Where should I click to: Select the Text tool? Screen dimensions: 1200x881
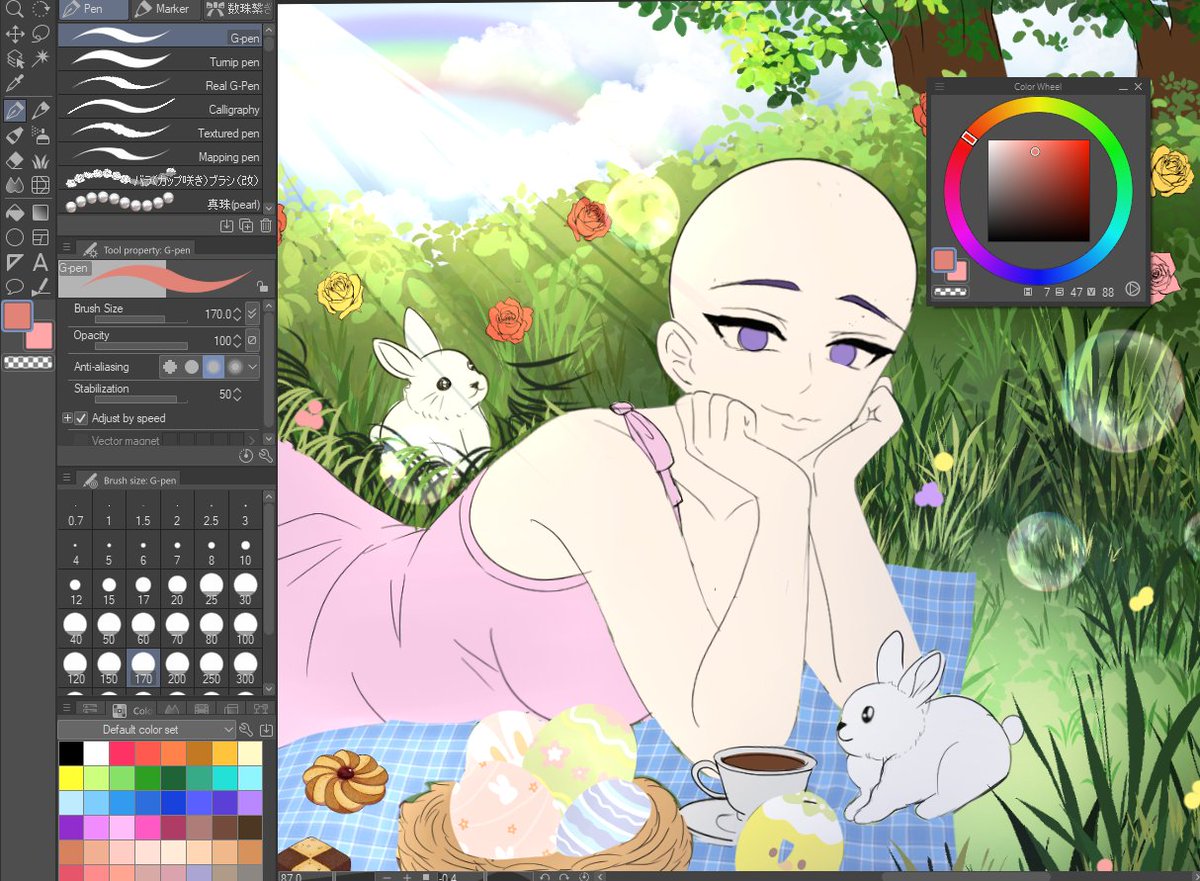[x=41, y=262]
